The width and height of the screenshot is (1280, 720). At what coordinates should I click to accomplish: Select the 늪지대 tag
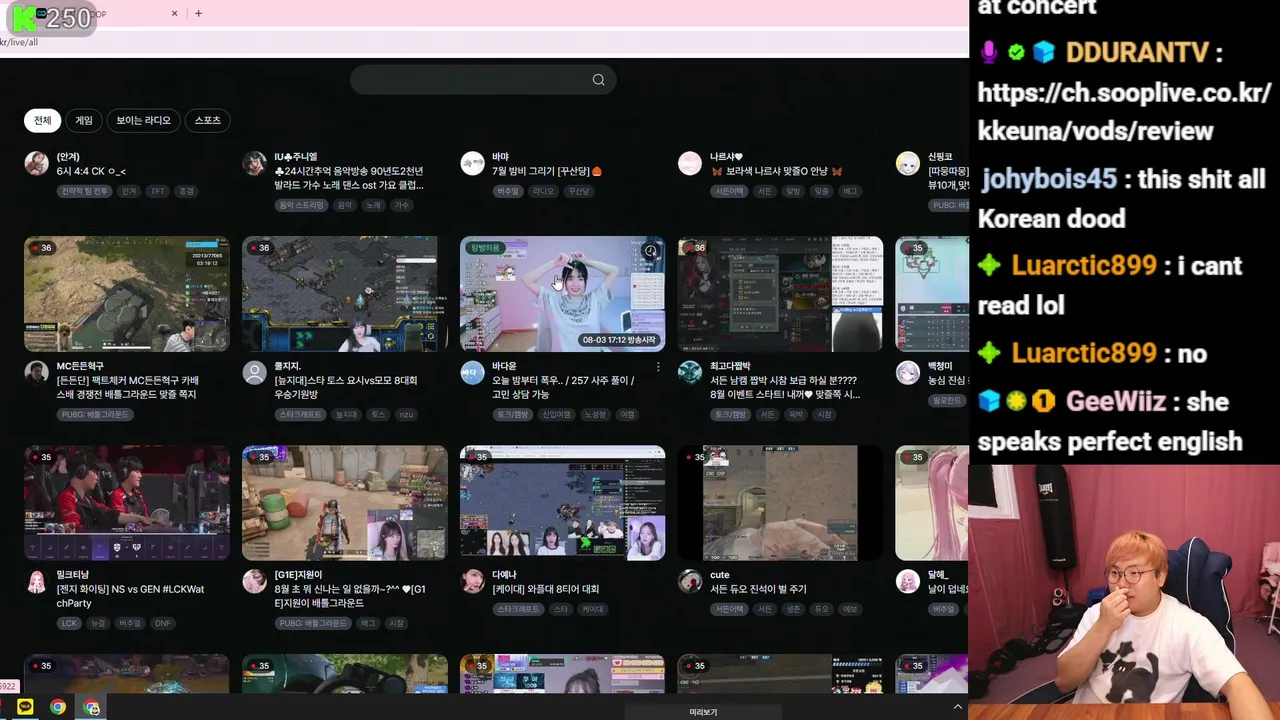coord(346,414)
